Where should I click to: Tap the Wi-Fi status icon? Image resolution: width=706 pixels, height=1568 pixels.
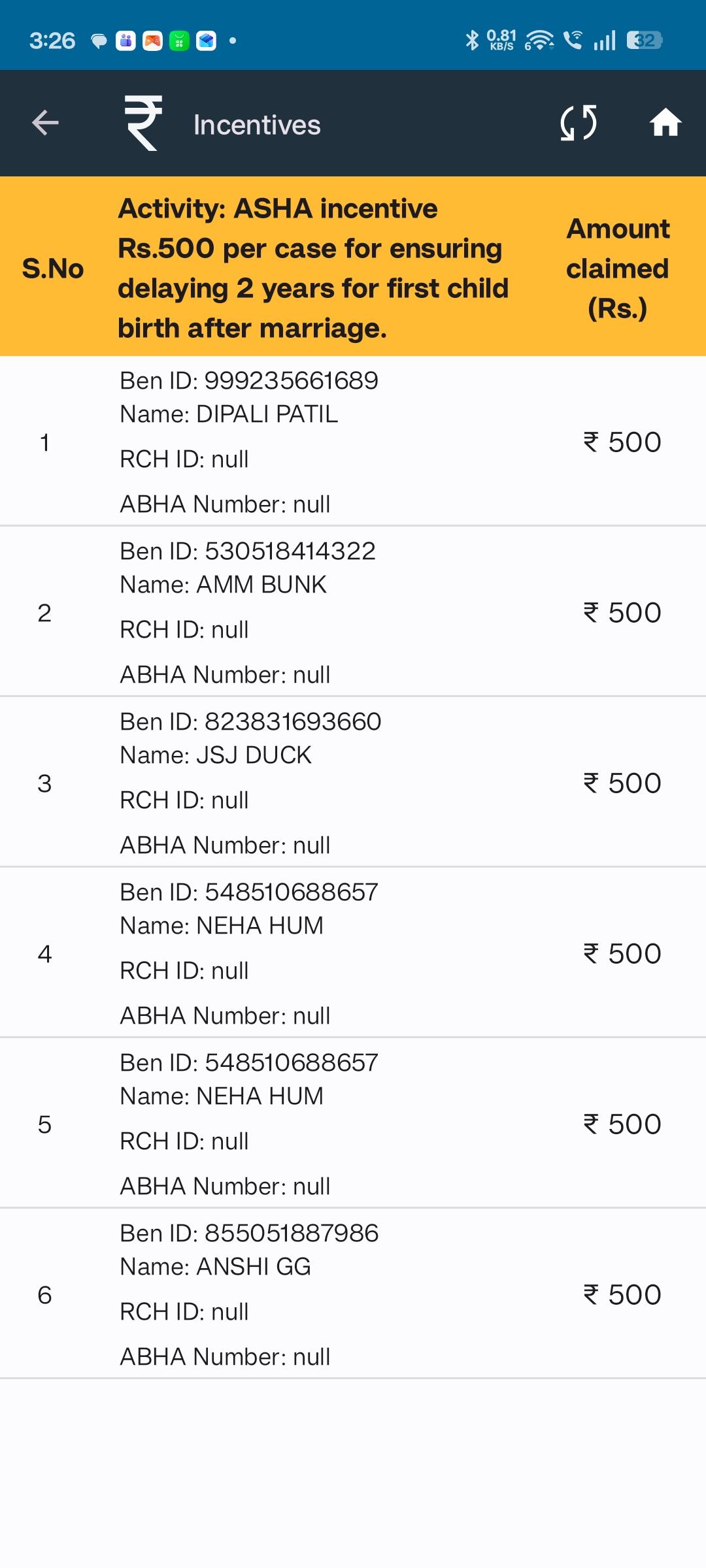(539, 41)
